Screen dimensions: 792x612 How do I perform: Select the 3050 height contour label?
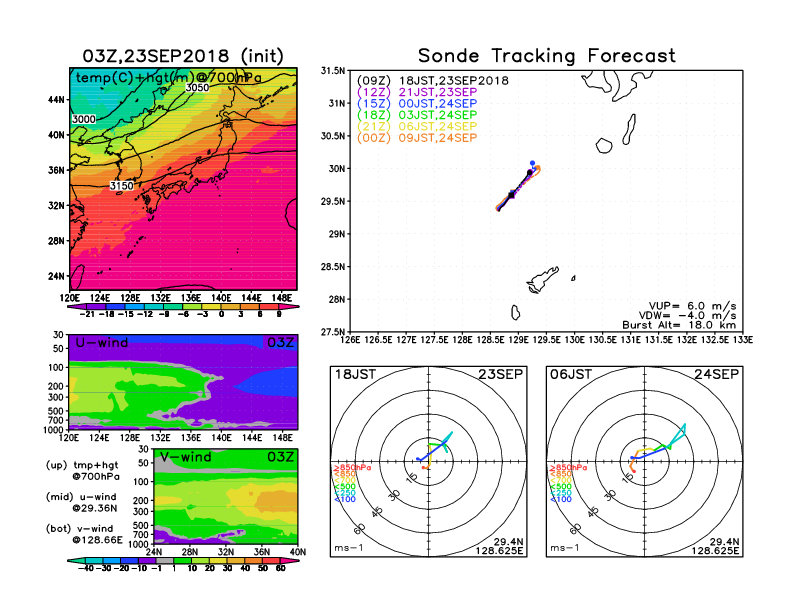click(197, 87)
